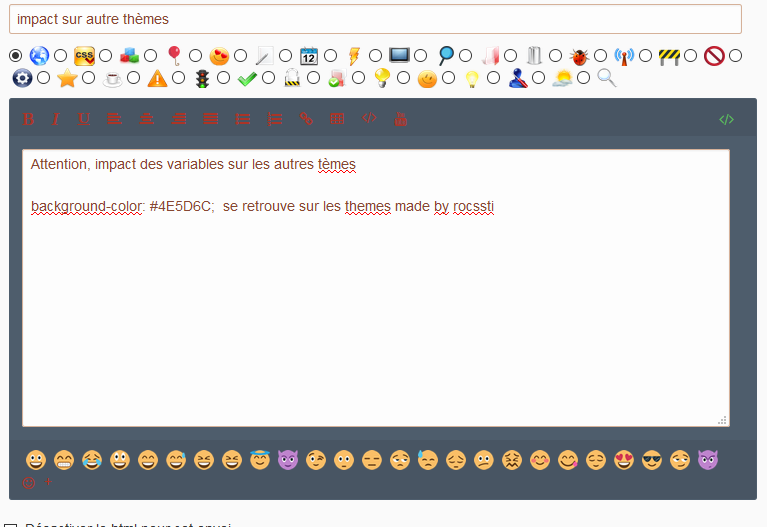Align text left in editor toolbar
The width and height of the screenshot is (767, 527).
(114, 119)
